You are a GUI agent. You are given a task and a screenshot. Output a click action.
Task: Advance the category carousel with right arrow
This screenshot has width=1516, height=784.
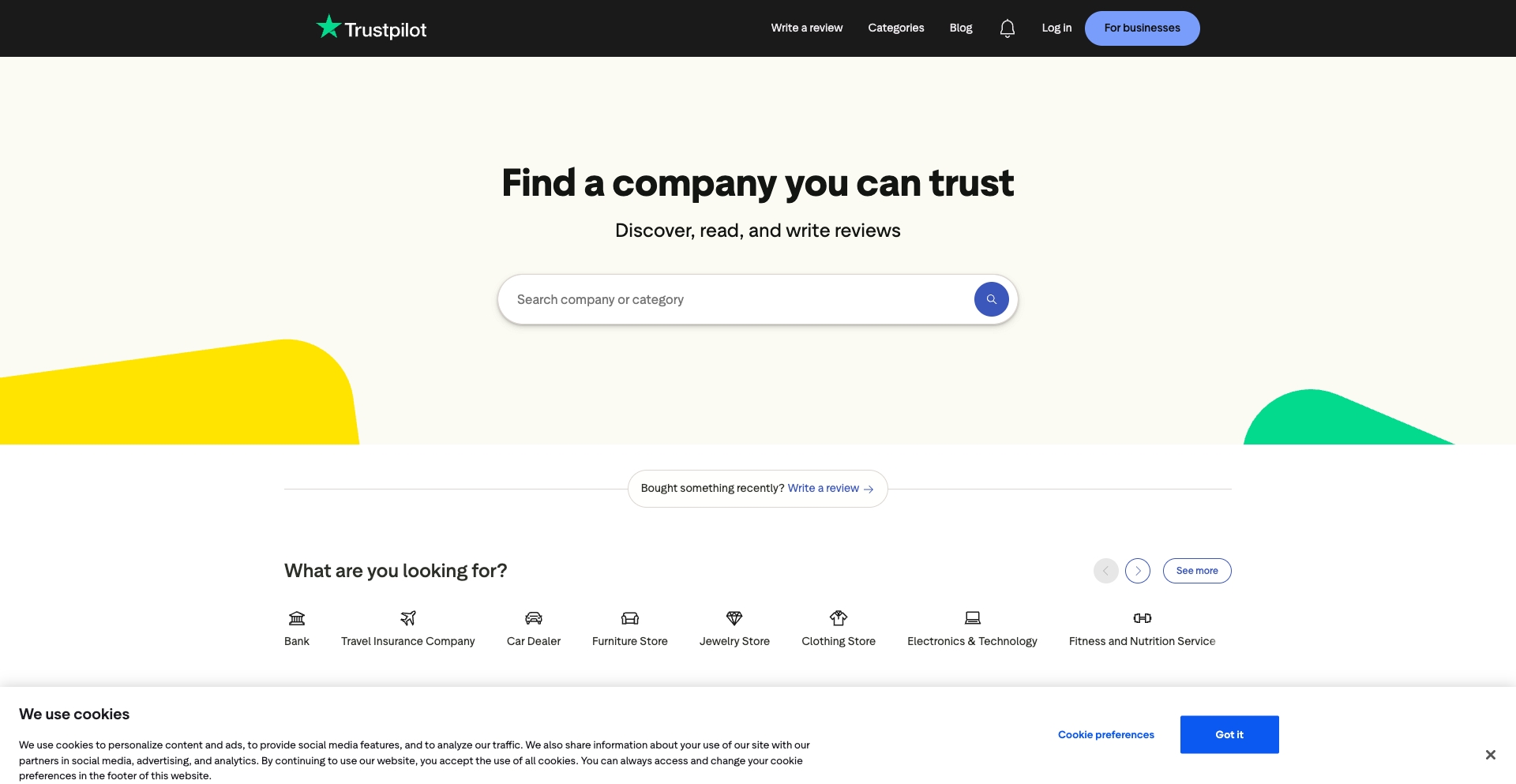coord(1137,570)
